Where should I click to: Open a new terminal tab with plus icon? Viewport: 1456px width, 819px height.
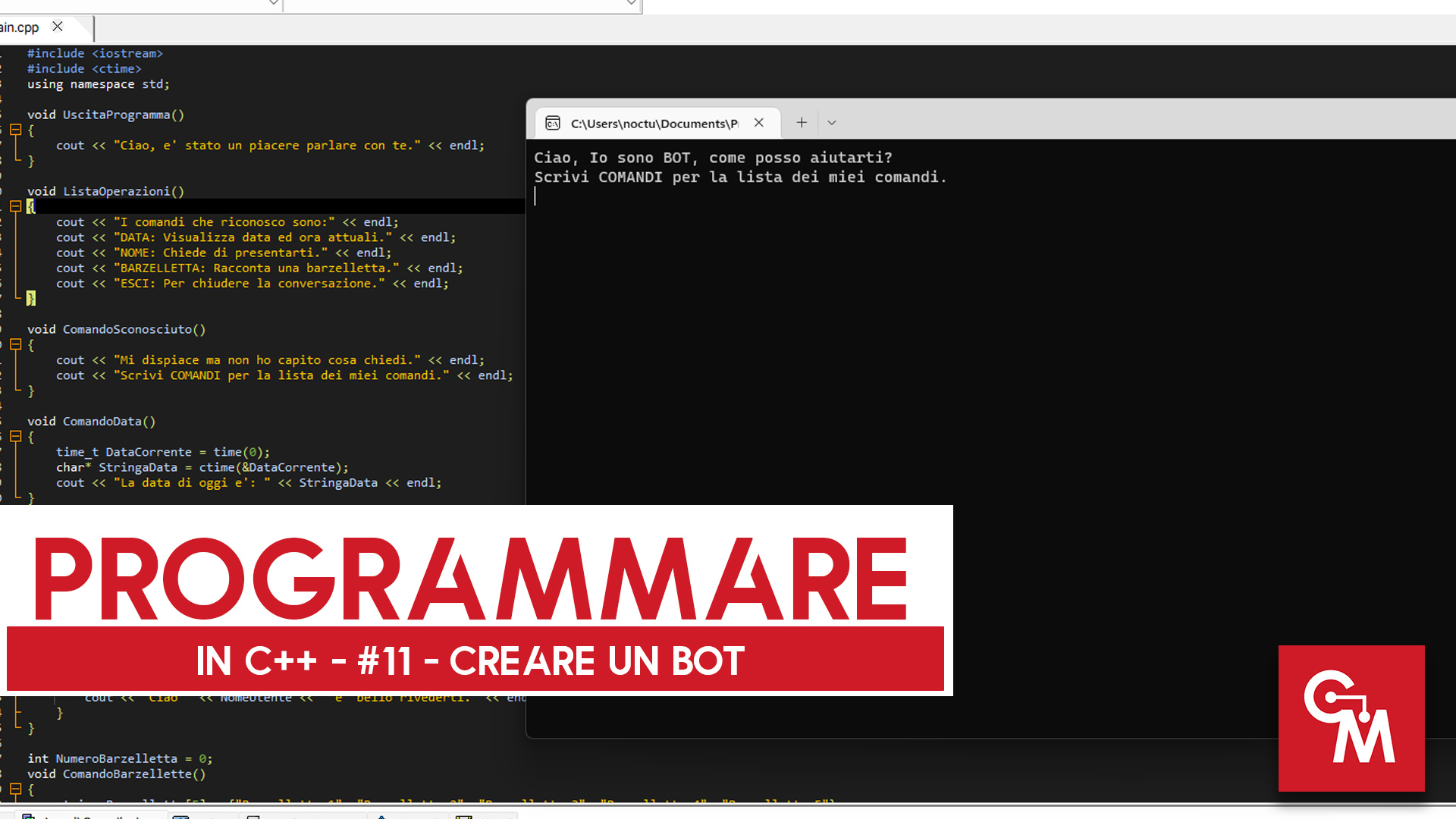(x=801, y=122)
